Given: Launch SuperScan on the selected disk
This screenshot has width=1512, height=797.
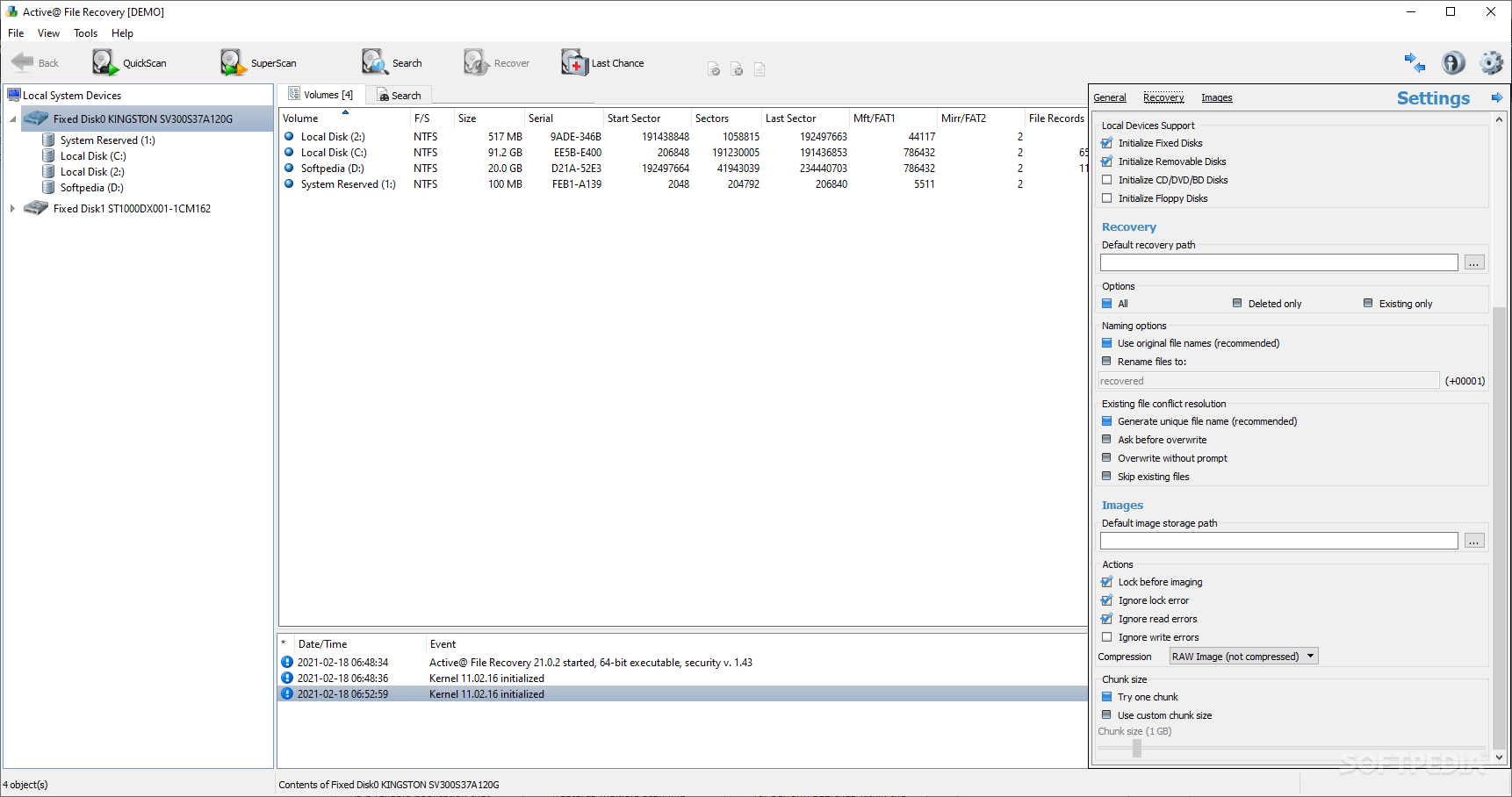Looking at the screenshot, I should pyautogui.click(x=259, y=62).
